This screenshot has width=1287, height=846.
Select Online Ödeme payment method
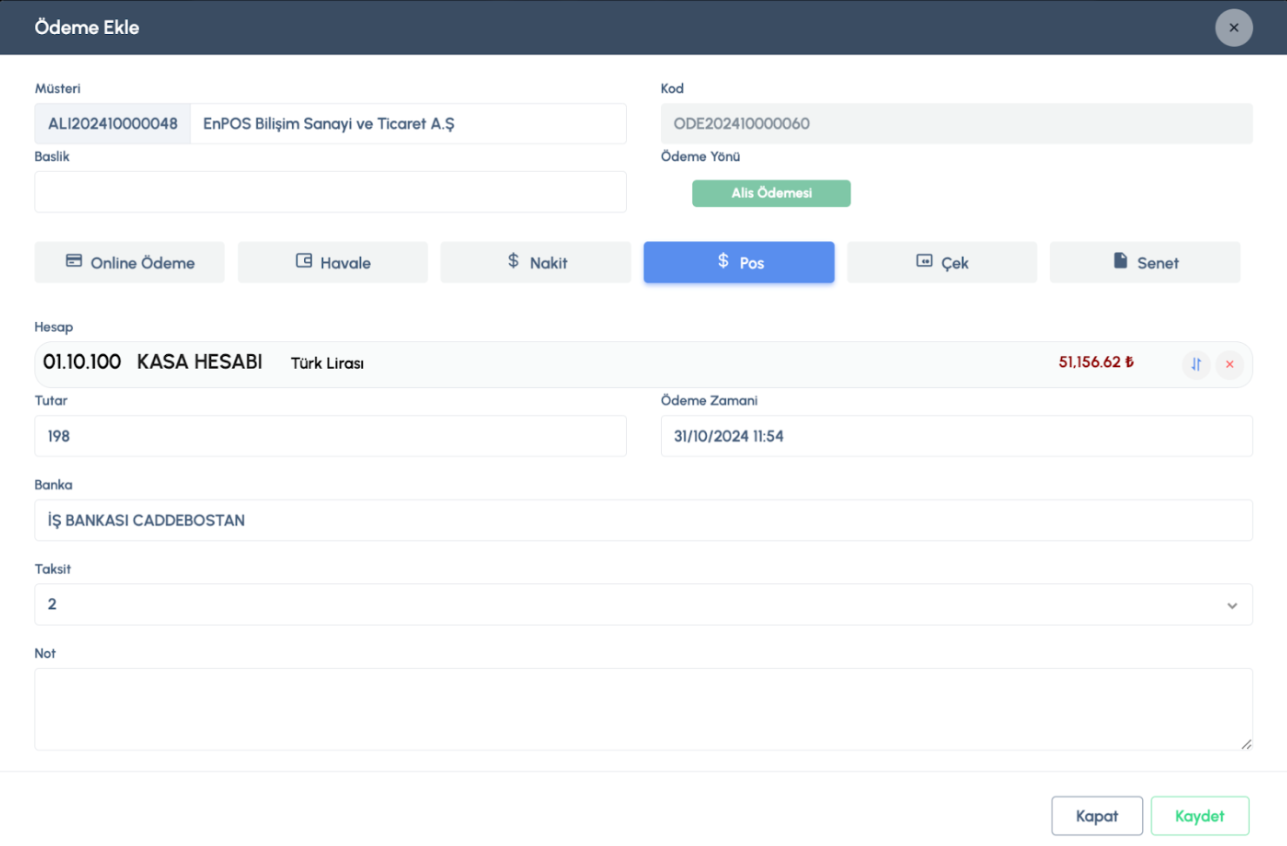(x=130, y=263)
